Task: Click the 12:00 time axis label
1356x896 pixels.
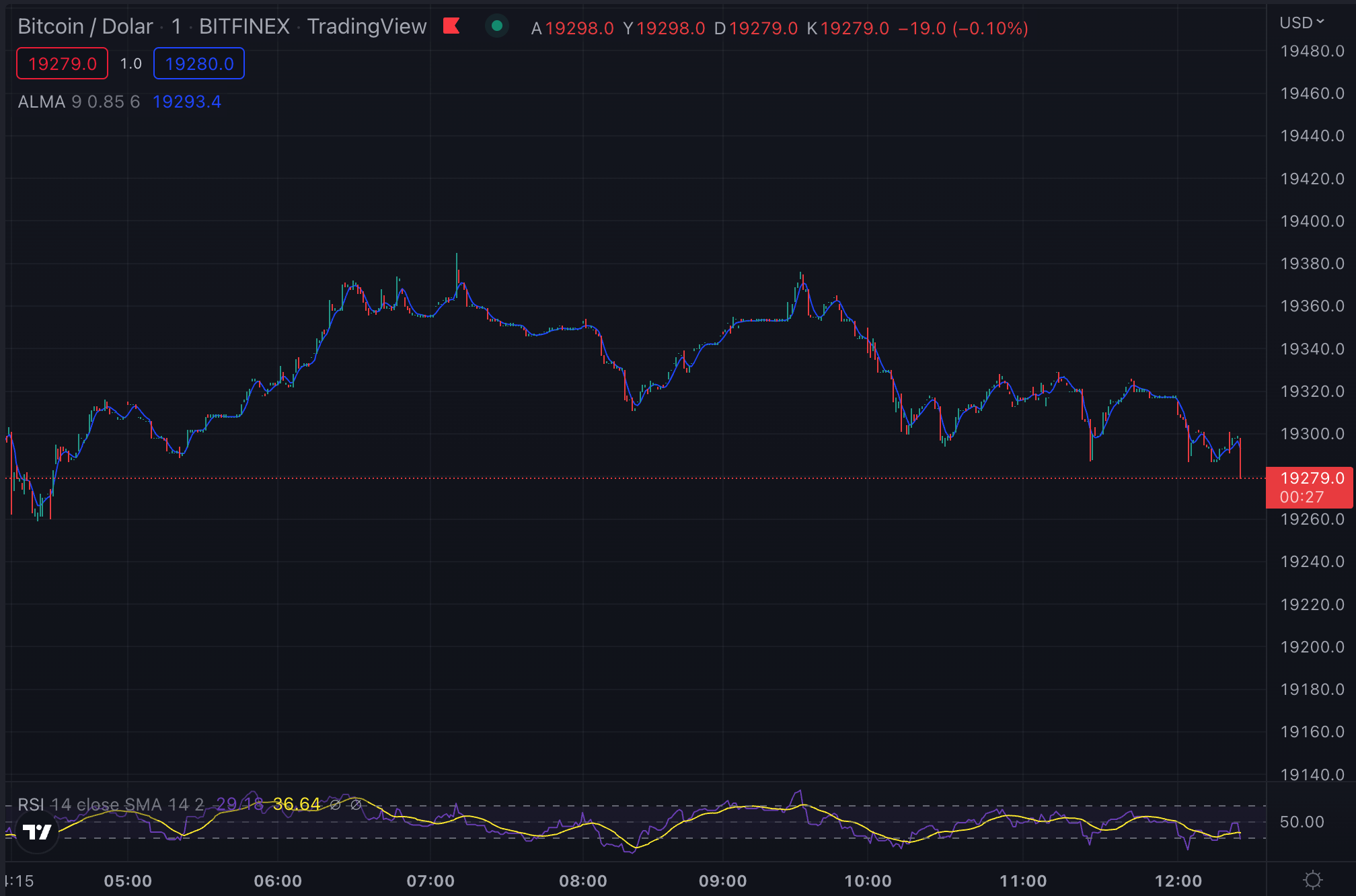Action: click(x=1178, y=881)
